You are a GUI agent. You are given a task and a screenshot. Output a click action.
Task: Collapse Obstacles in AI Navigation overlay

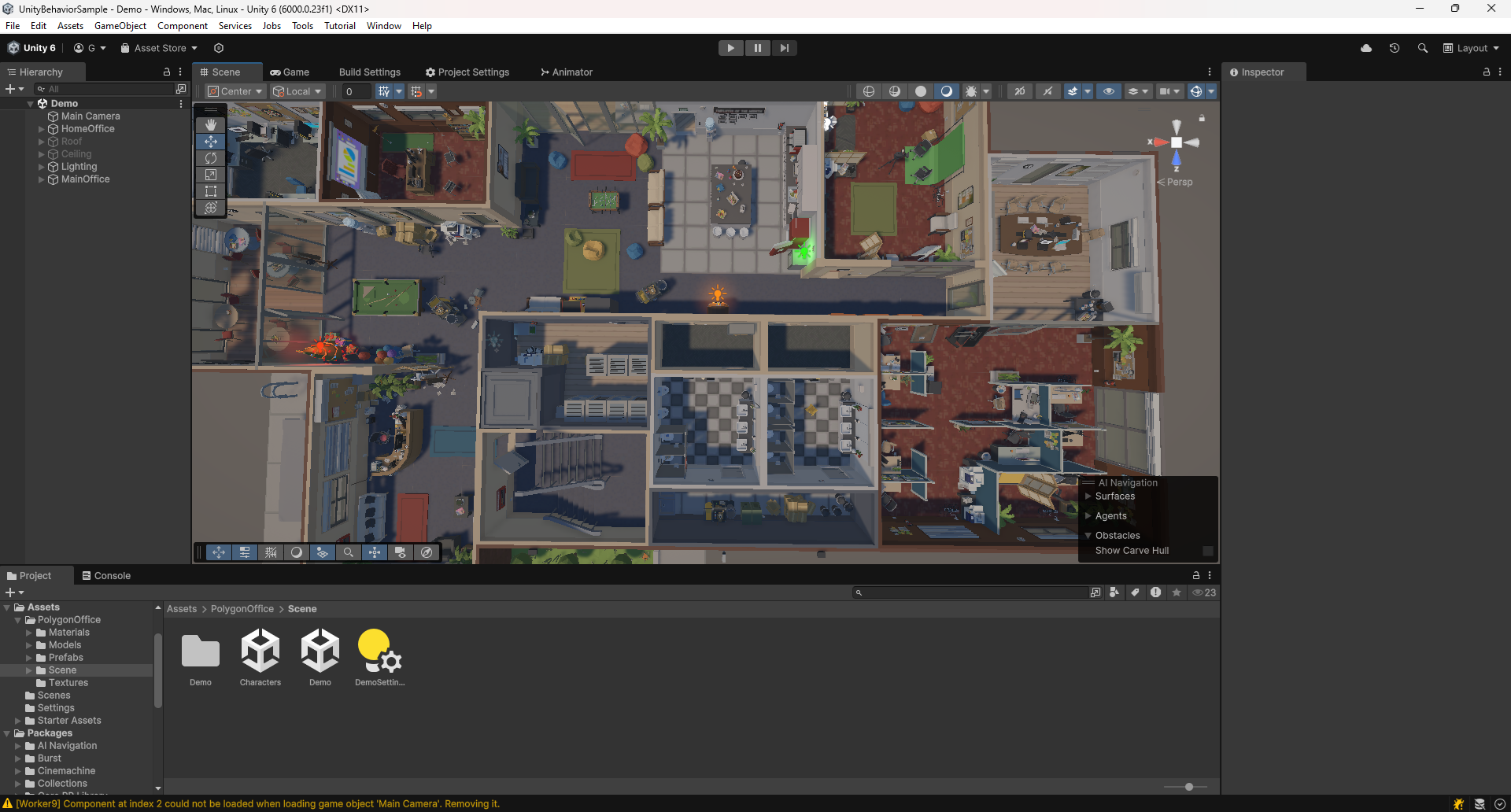point(1088,536)
